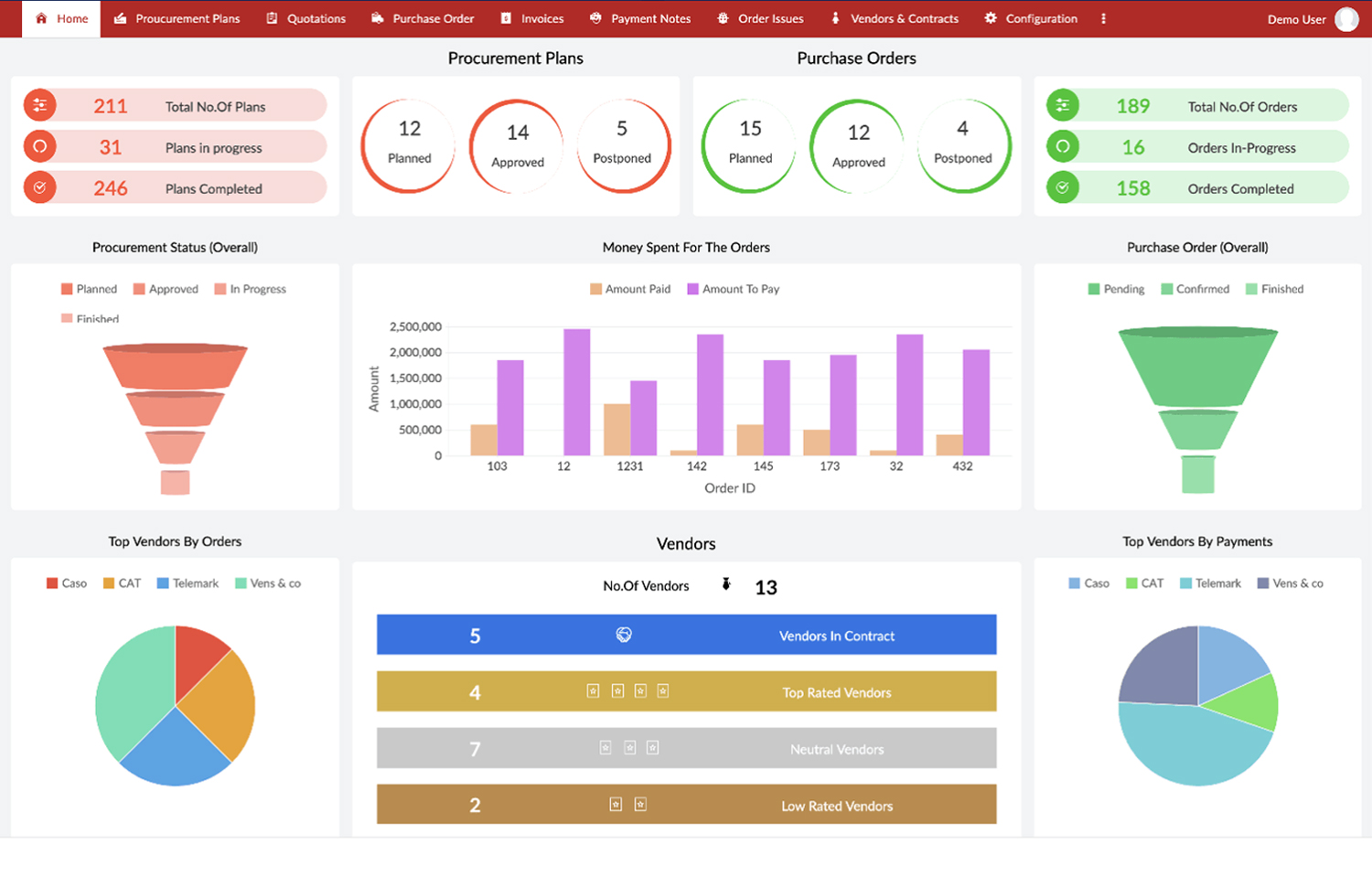1372x876 pixels.
Task: Switch to the Home tab
Action: [60, 18]
